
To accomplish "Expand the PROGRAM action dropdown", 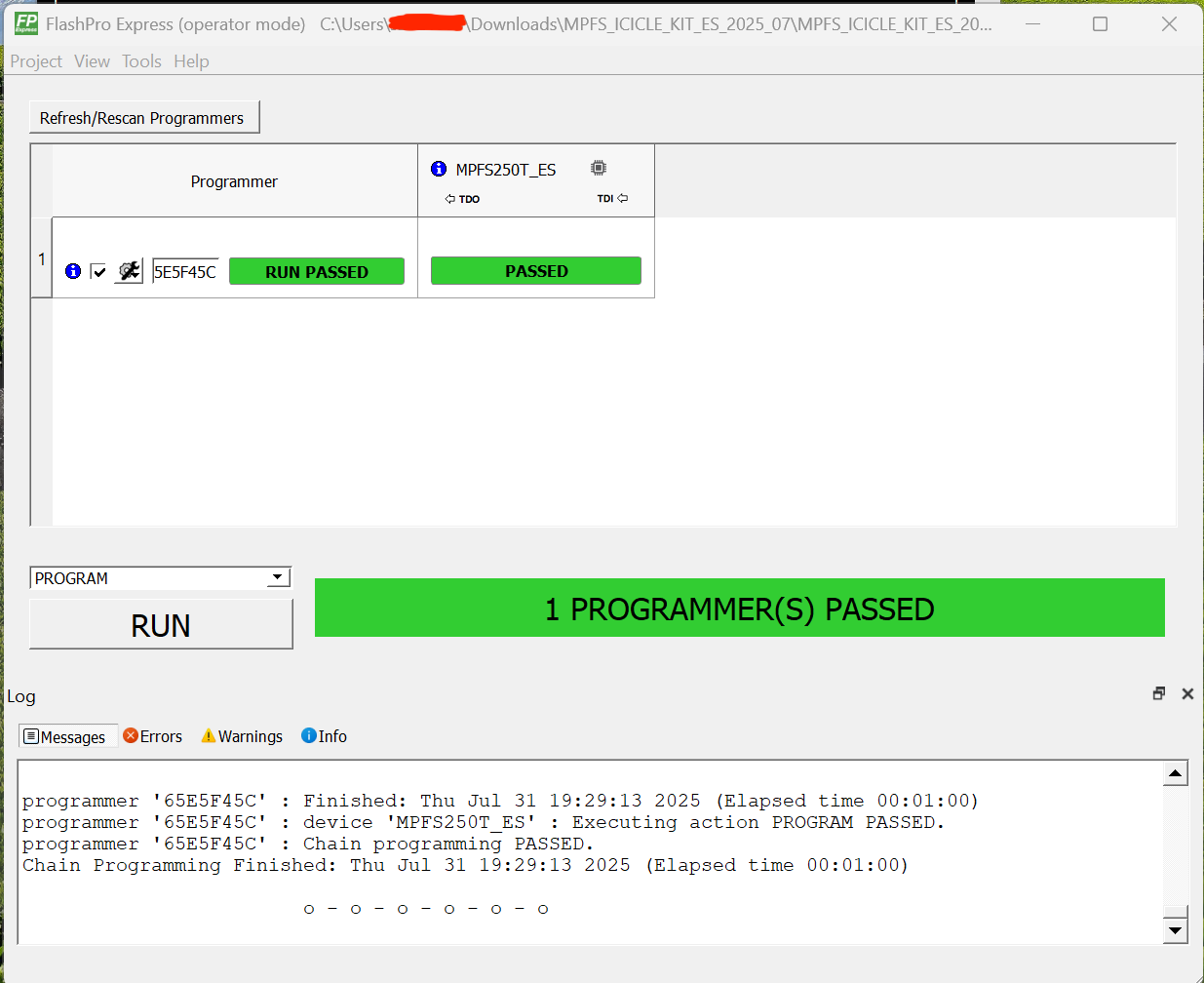I will click(x=278, y=577).
